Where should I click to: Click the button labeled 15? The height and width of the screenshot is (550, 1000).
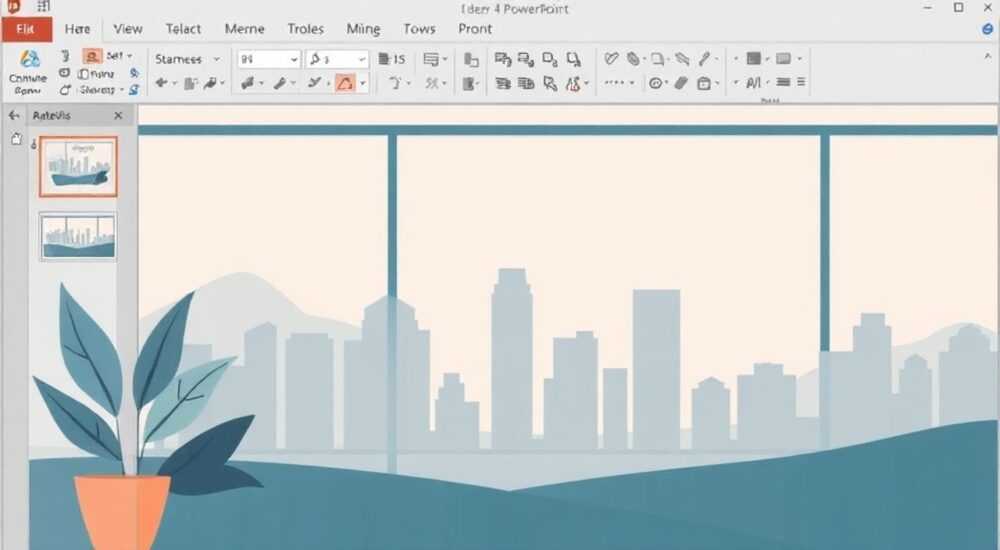click(392, 59)
